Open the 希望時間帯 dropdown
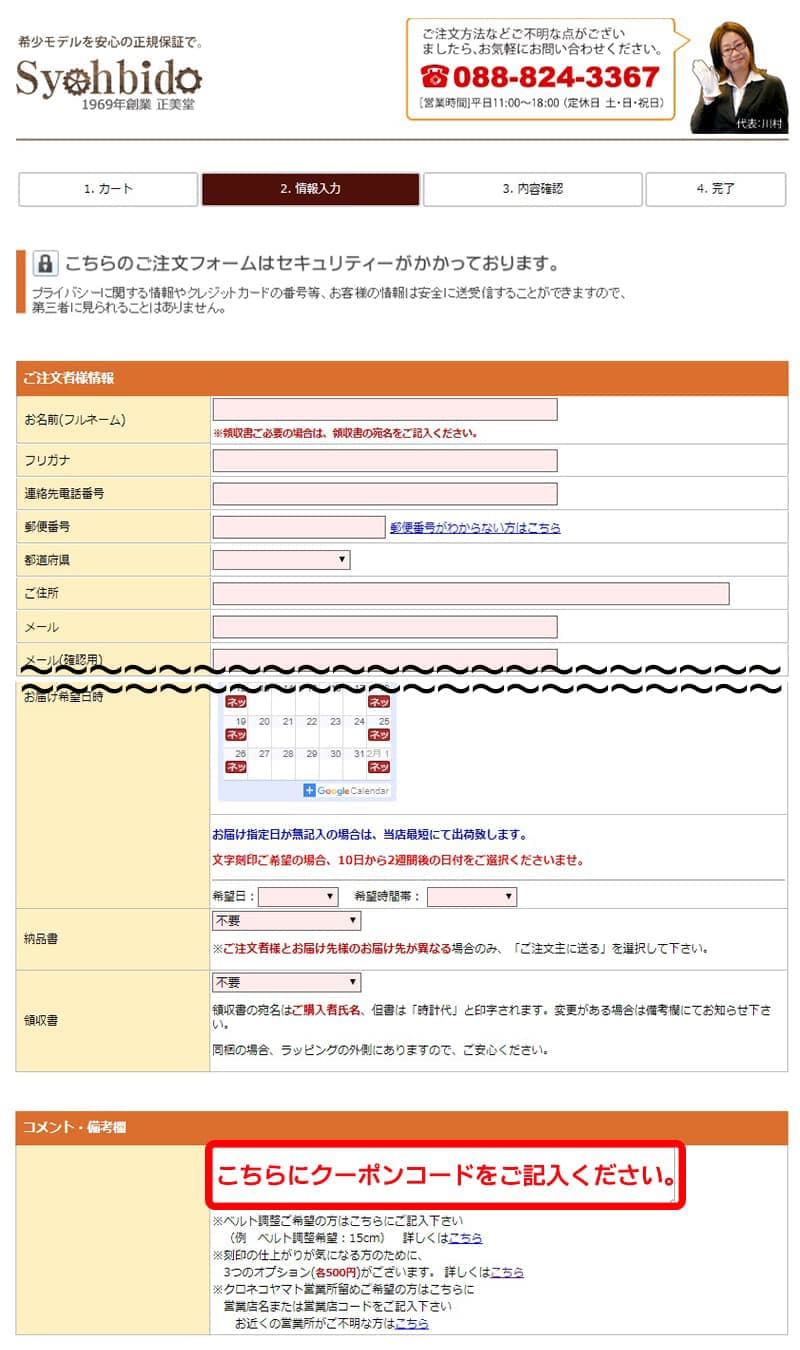This screenshot has width=800, height=1350. 472,897
